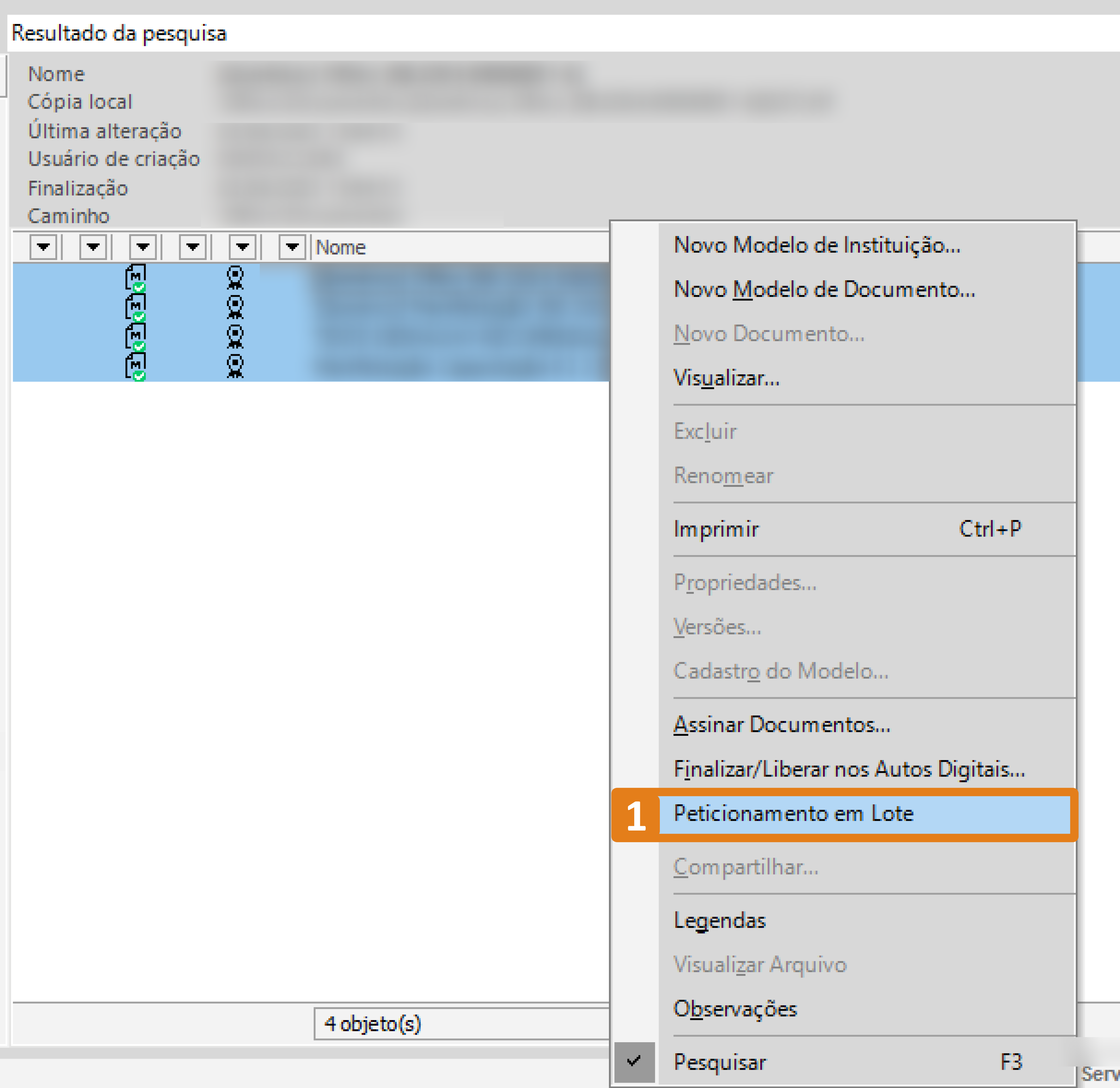Image resolution: width=1120 pixels, height=1088 pixels.
Task: Click the model document icon in third row
Action: click(x=136, y=336)
